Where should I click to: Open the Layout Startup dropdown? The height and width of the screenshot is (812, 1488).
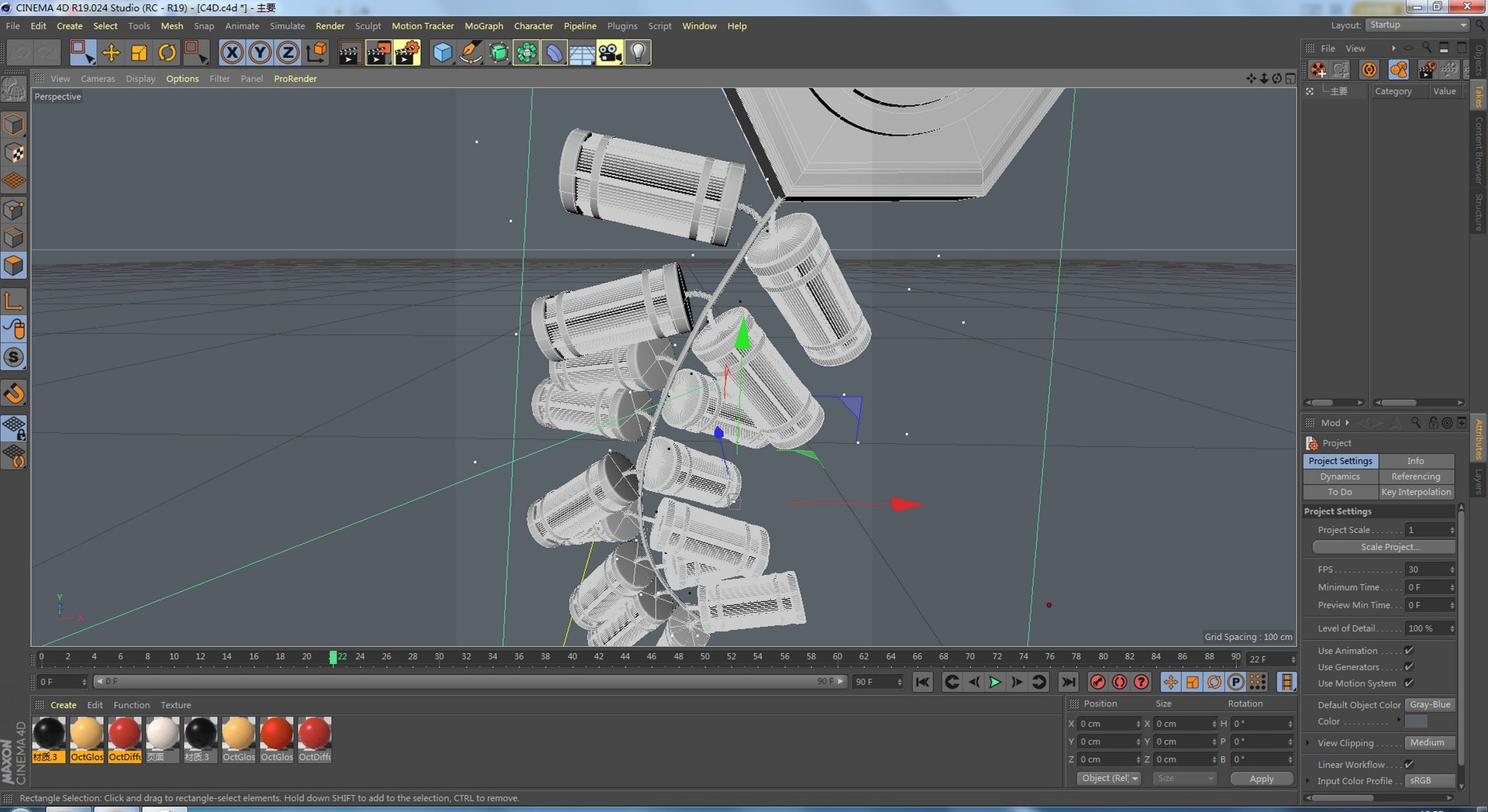[x=1417, y=25]
